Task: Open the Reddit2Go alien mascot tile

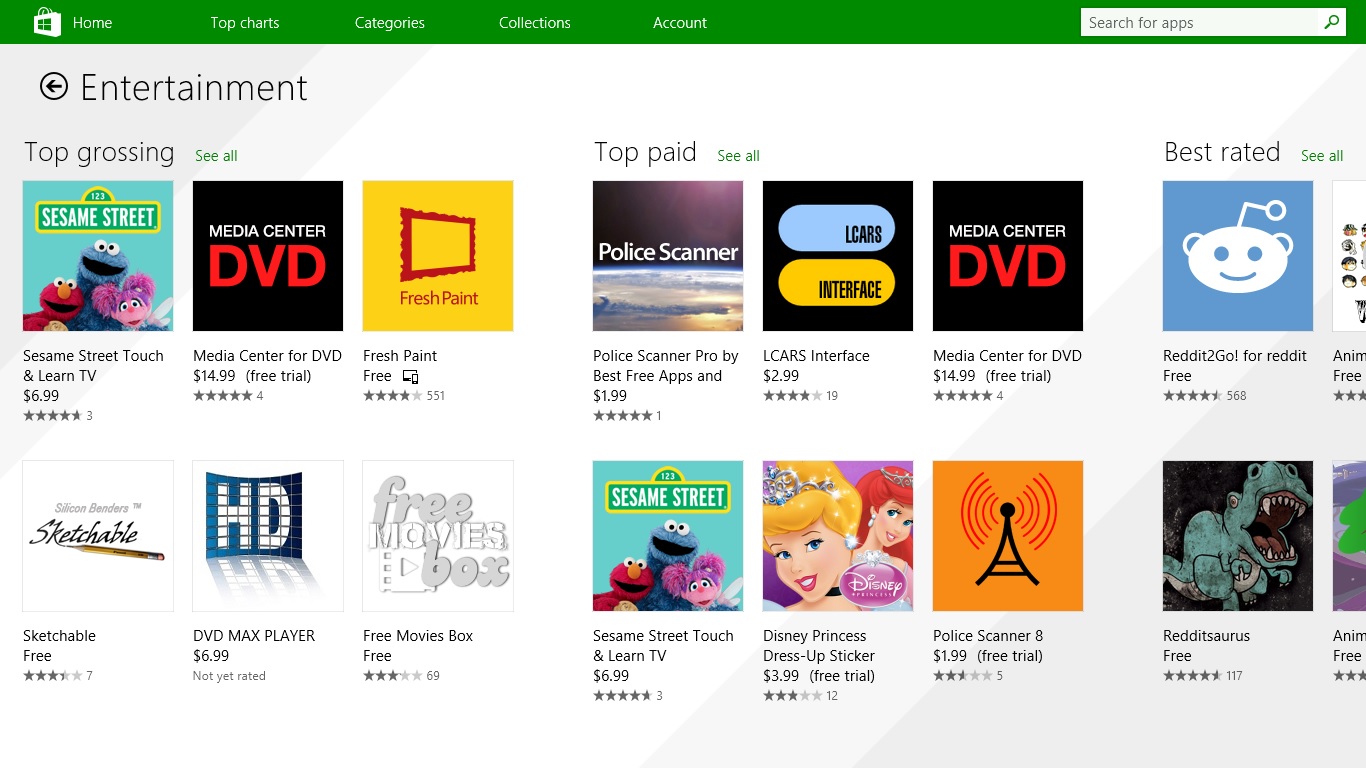Action: coord(1238,256)
